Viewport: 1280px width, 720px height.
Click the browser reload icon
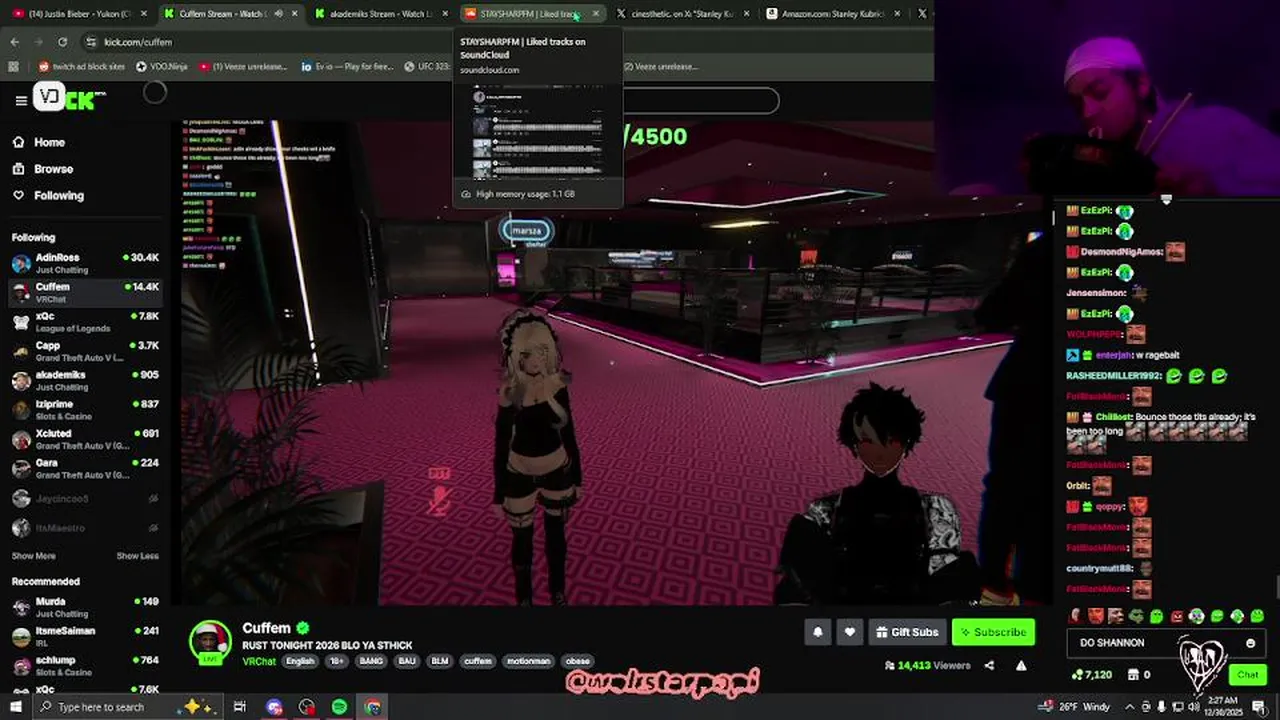click(x=62, y=42)
